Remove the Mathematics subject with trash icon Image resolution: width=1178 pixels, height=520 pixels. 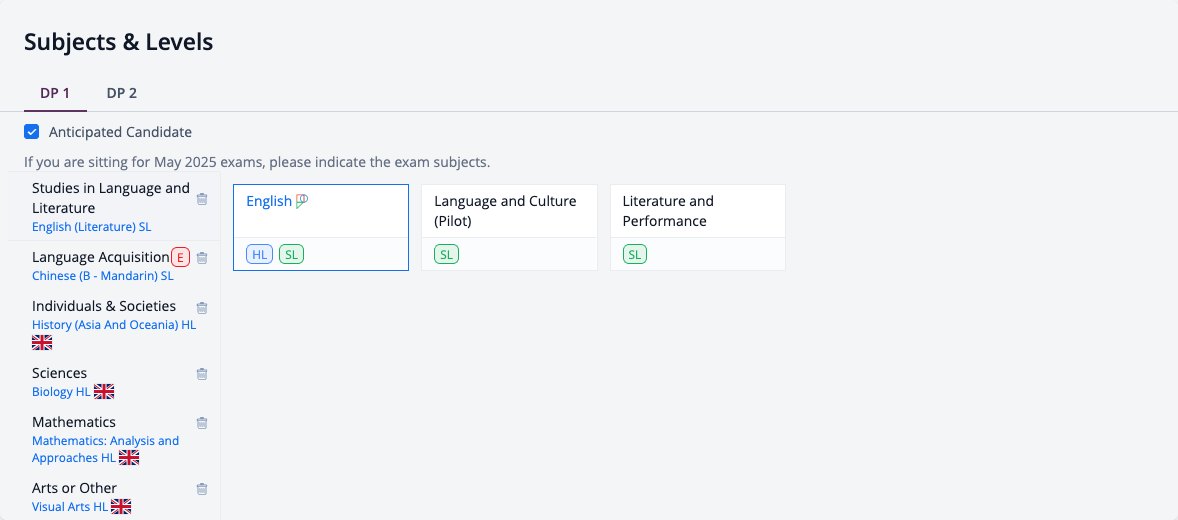[201, 423]
